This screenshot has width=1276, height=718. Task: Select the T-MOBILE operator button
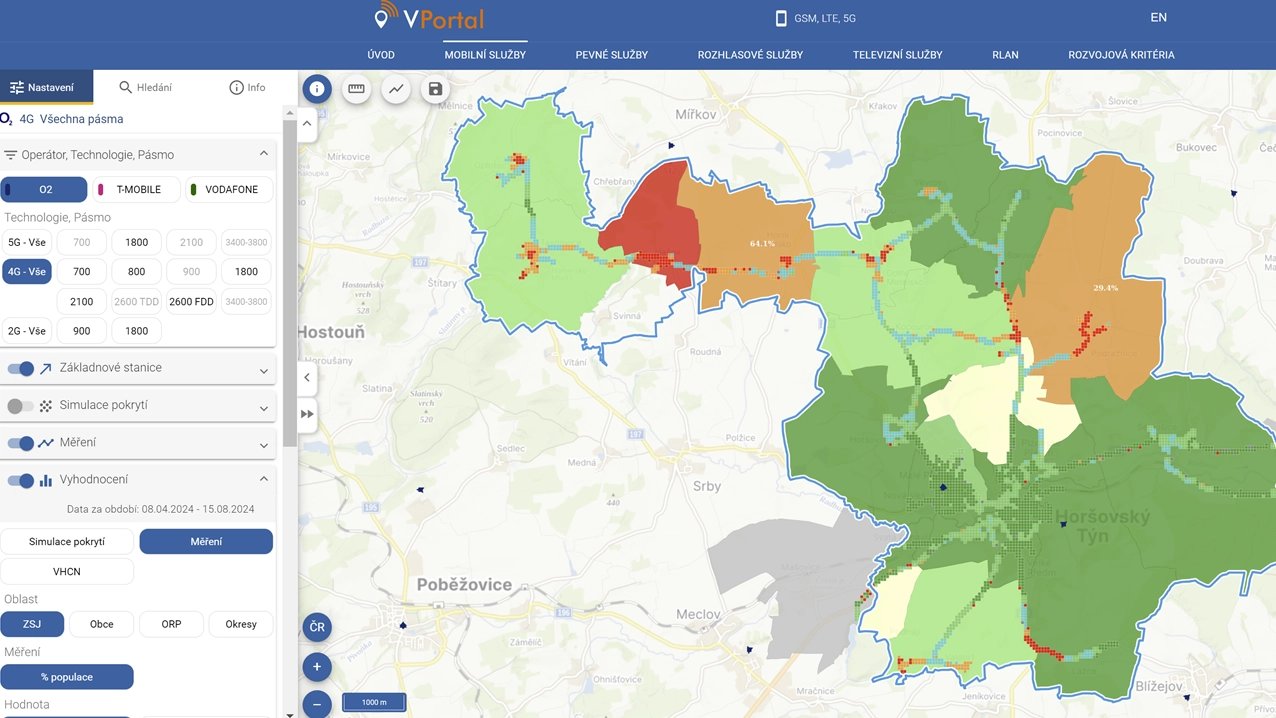[136, 189]
